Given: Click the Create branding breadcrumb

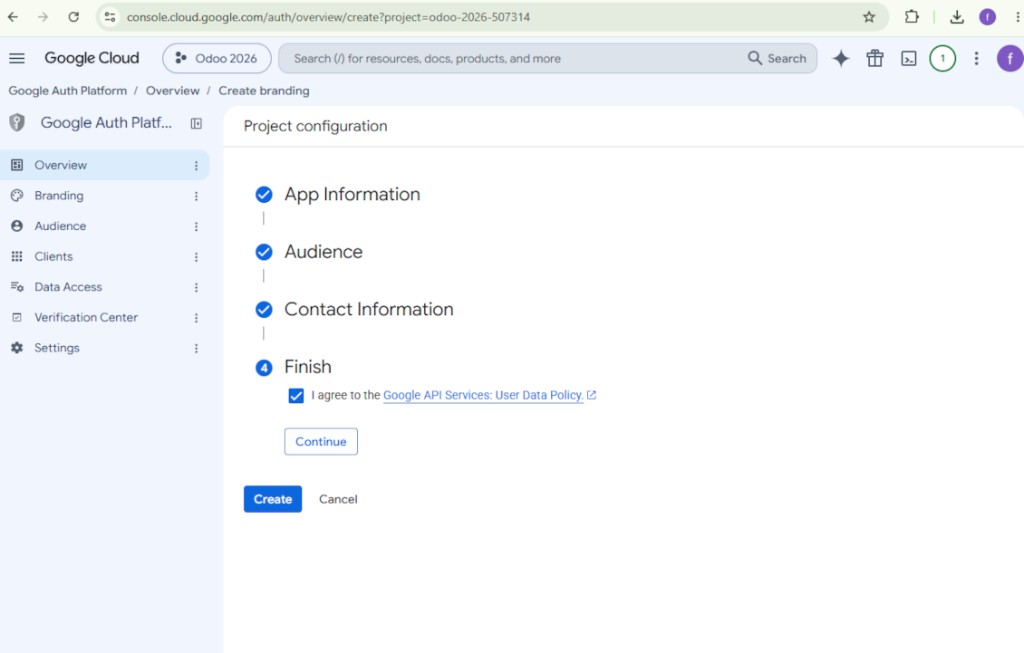Looking at the screenshot, I should (264, 91).
